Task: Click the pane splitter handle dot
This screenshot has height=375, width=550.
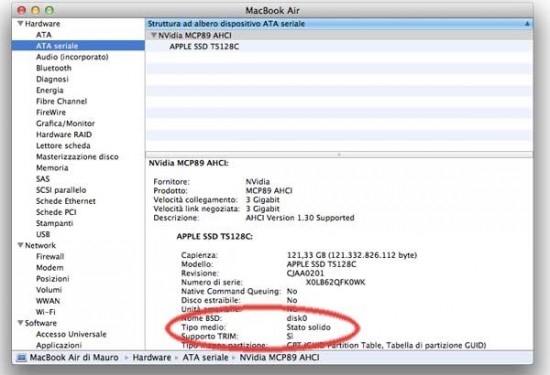Action: click(339, 154)
